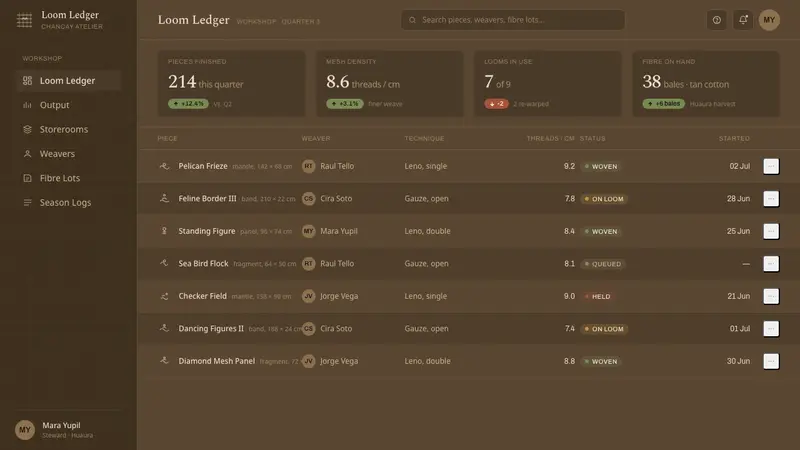Image resolution: width=800 pixels, height=450 pixels.
Task: Click HELD status of Checker Field
Action: tap(597, 296)
